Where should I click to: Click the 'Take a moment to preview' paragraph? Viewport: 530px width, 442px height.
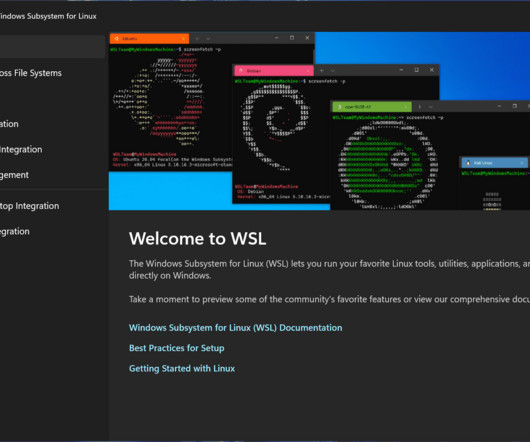(329, 299)
